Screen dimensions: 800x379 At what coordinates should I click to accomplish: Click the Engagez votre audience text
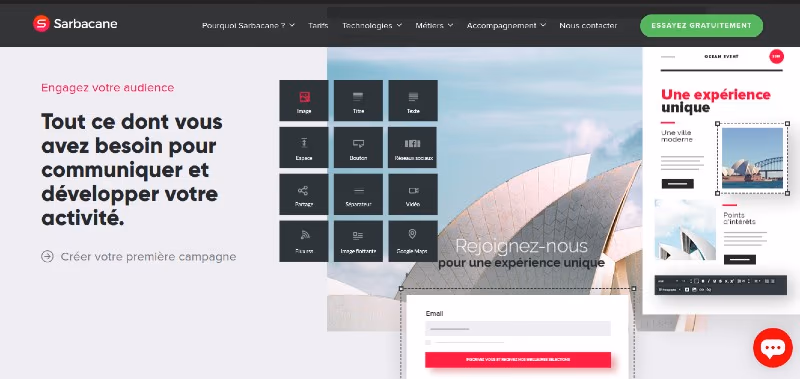click(108, 88)
